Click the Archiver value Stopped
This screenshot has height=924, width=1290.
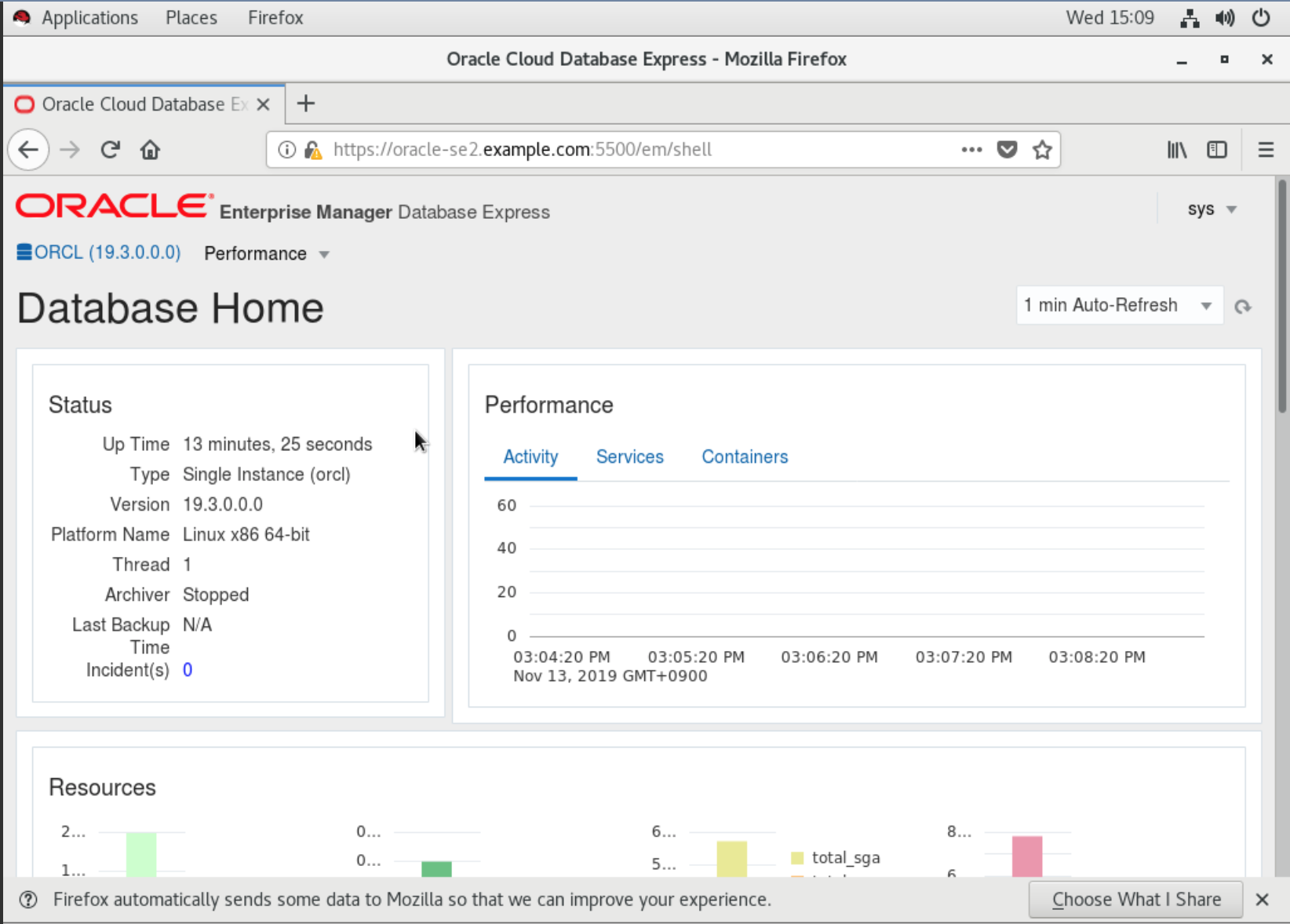(216, 595)
